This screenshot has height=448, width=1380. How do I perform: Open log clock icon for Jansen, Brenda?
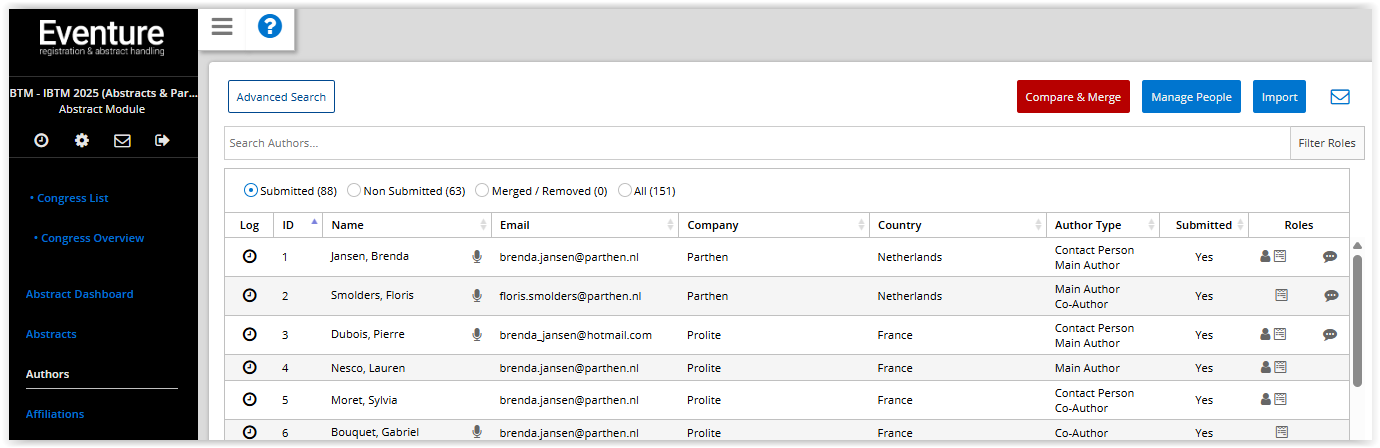pos(250,257)
